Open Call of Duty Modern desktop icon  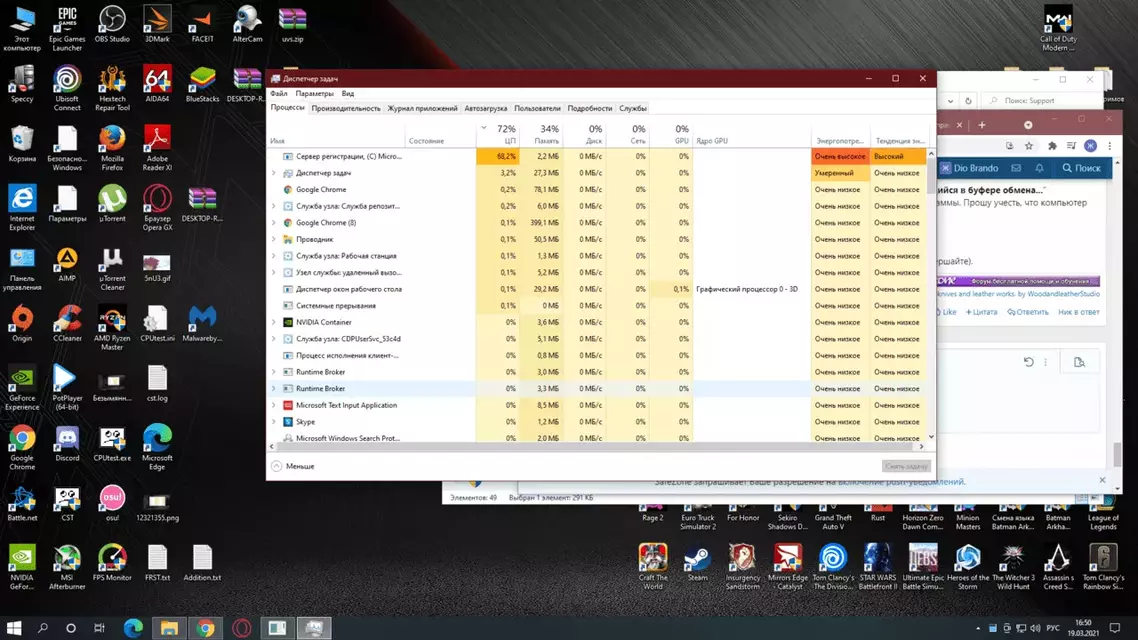(x=1058, y=29)
